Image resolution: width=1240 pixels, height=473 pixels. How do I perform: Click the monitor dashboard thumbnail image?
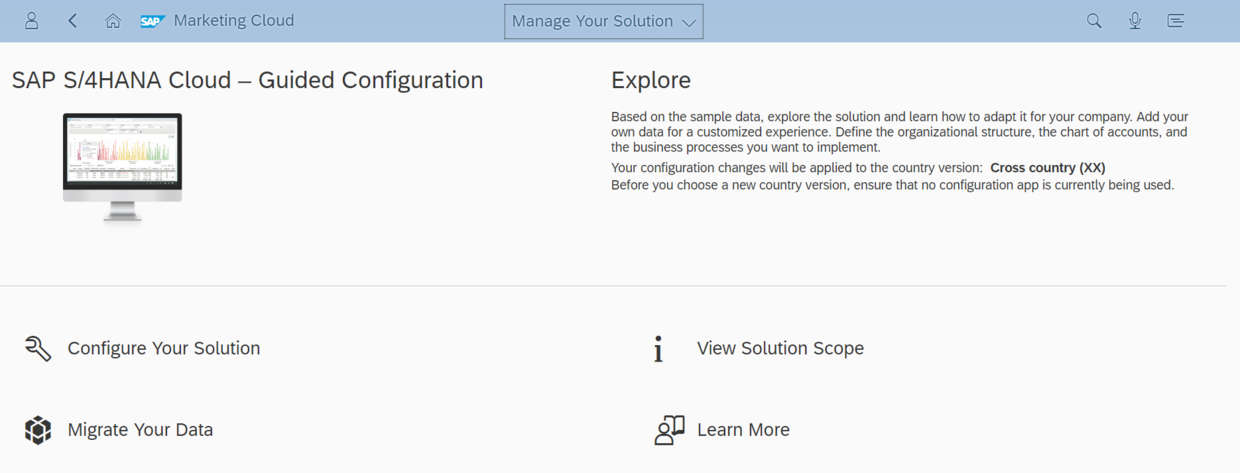[x=123, y=167]
